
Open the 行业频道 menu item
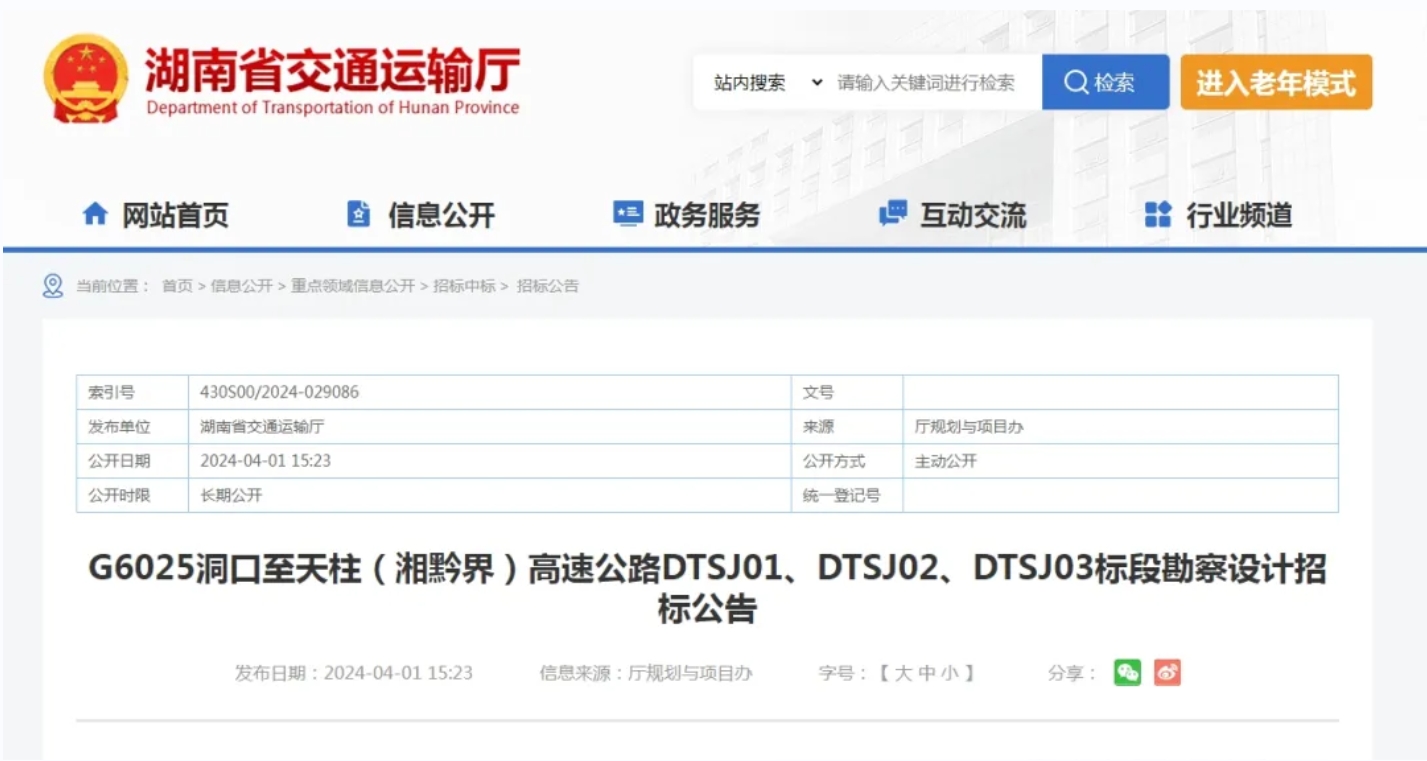pyautogui.click(x=1239, y=214)
